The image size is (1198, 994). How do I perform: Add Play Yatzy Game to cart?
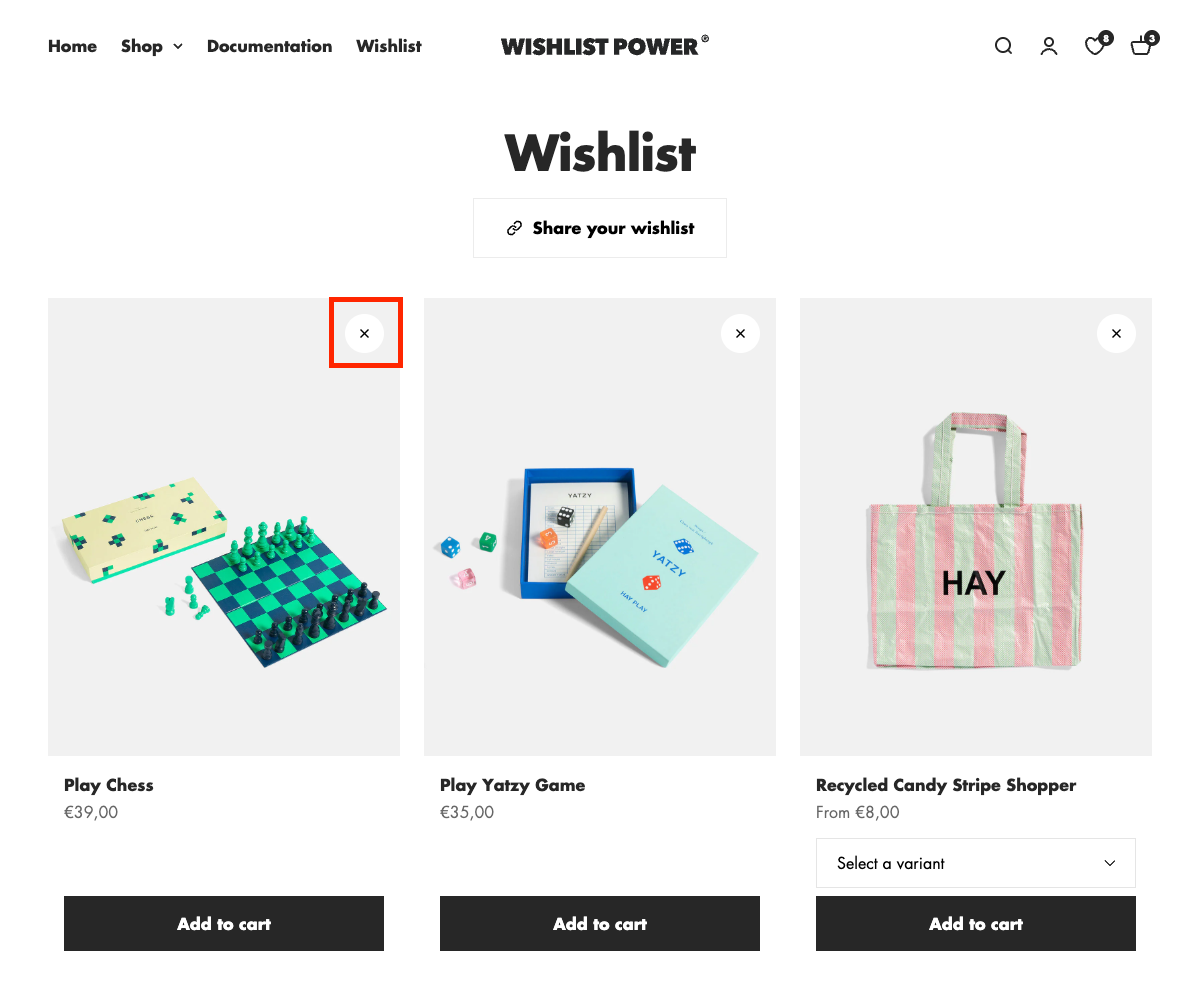(x=600, y=924)
